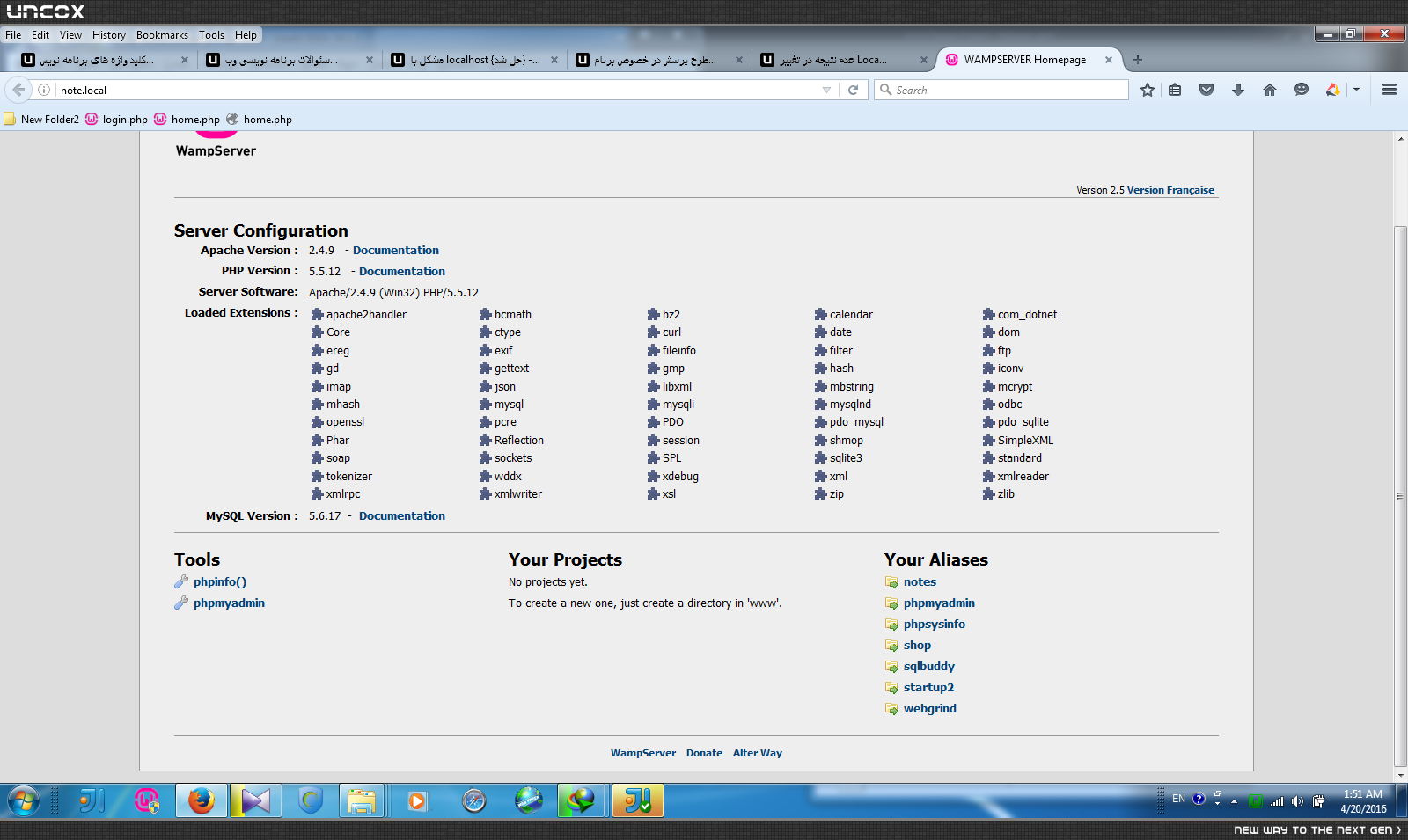Open phpmyadmin under Tools
Viewport: 1408px width, 840px height.
click(x=229, y=603)
